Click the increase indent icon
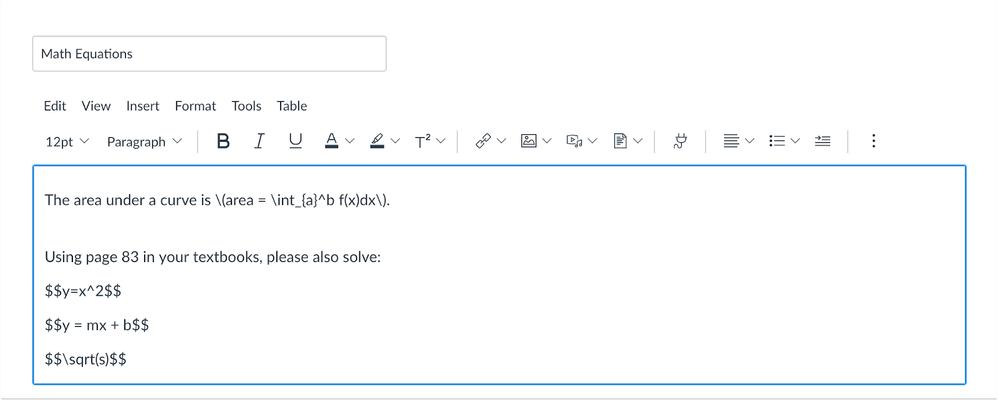998x400 pixels. point(822,141)
